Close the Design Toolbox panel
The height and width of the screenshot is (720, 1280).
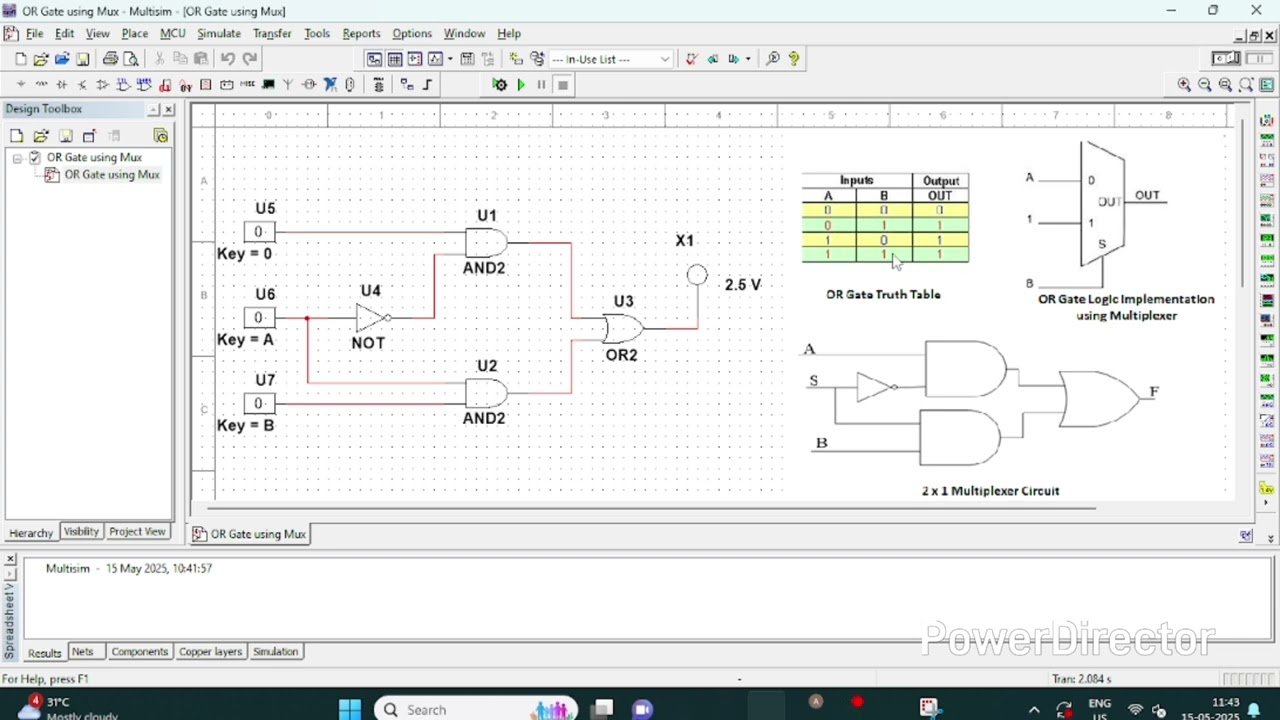tap(168, 109)
